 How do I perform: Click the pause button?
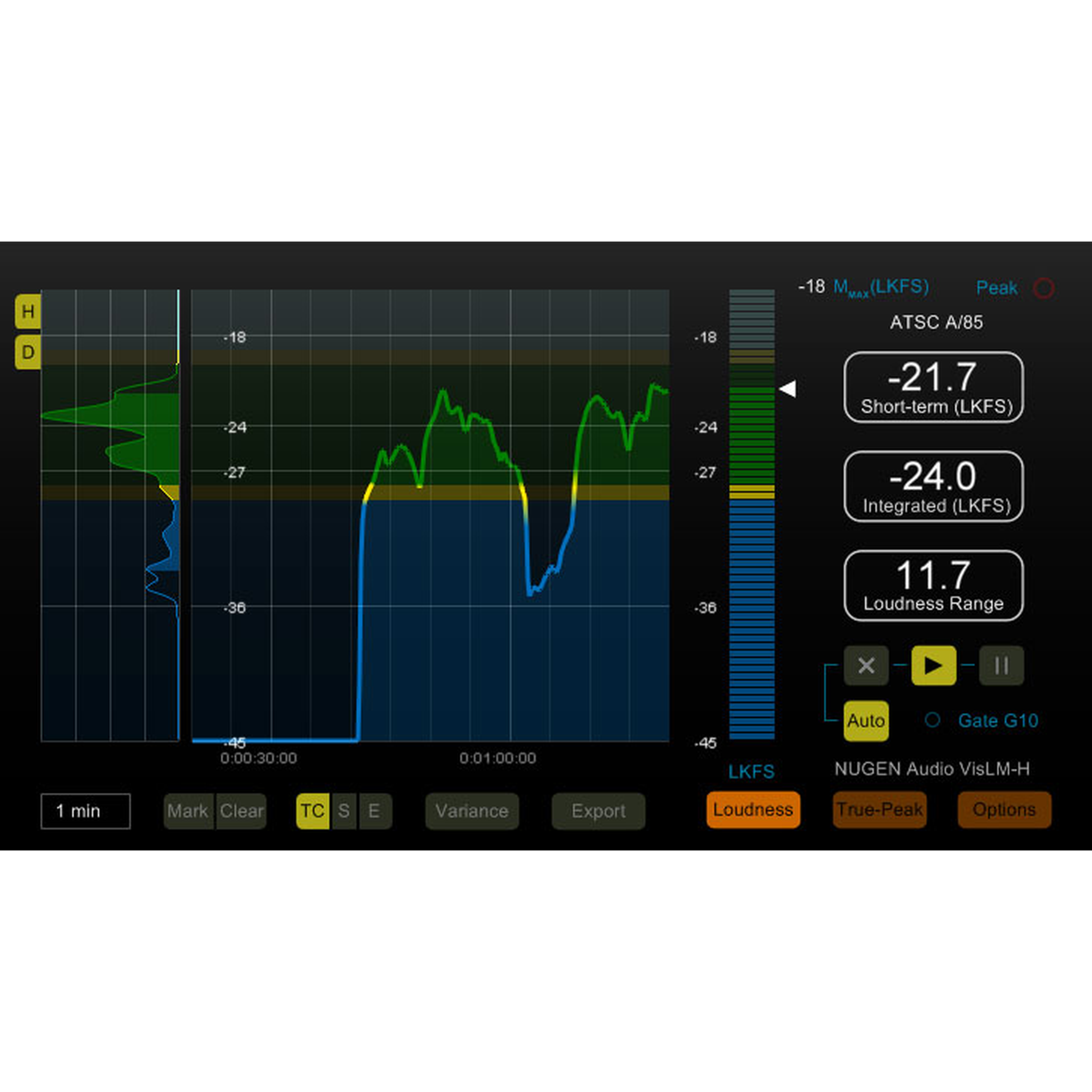click(x=1001, y=665)
